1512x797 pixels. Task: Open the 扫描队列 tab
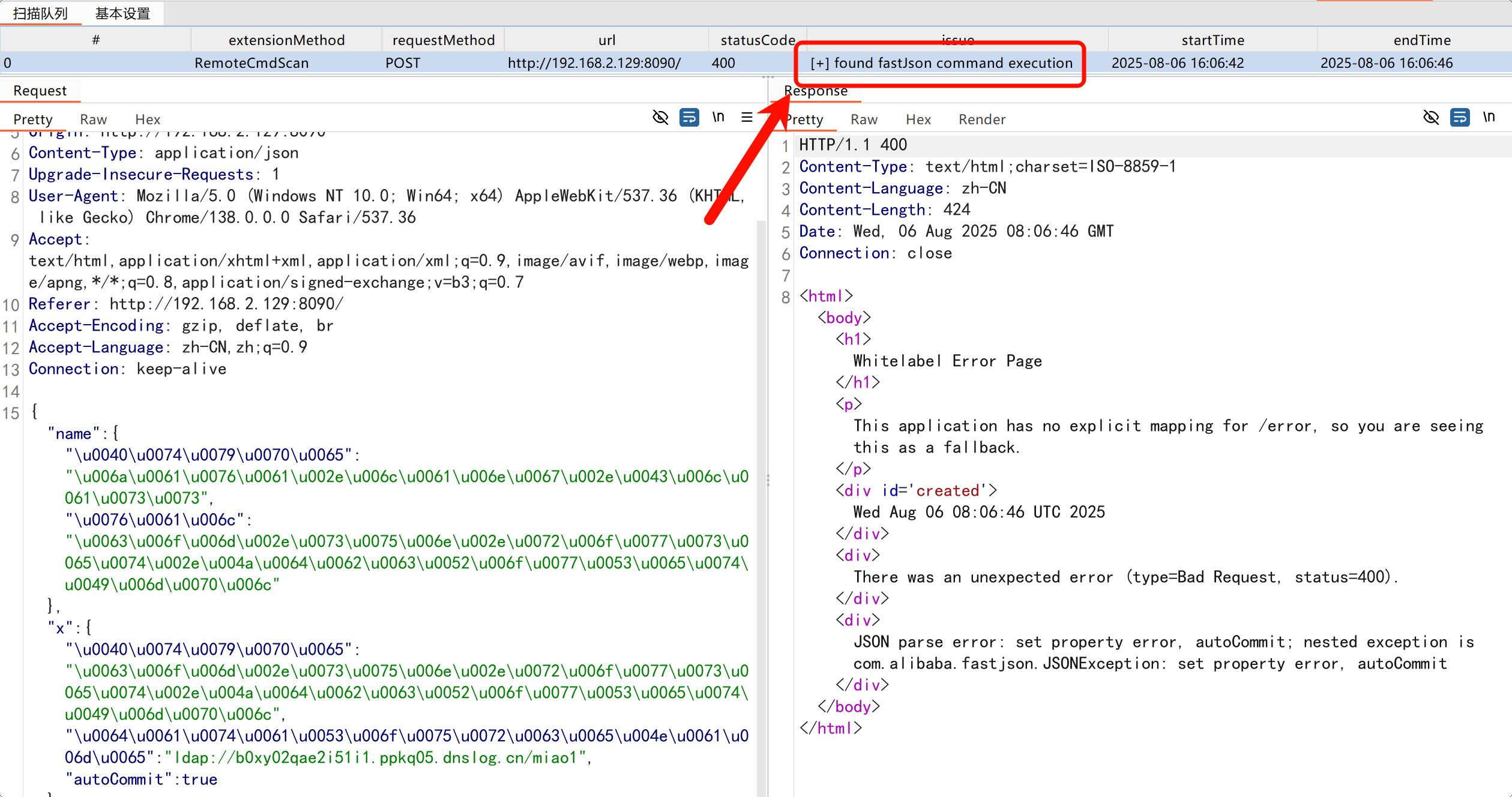coord(40,13)
